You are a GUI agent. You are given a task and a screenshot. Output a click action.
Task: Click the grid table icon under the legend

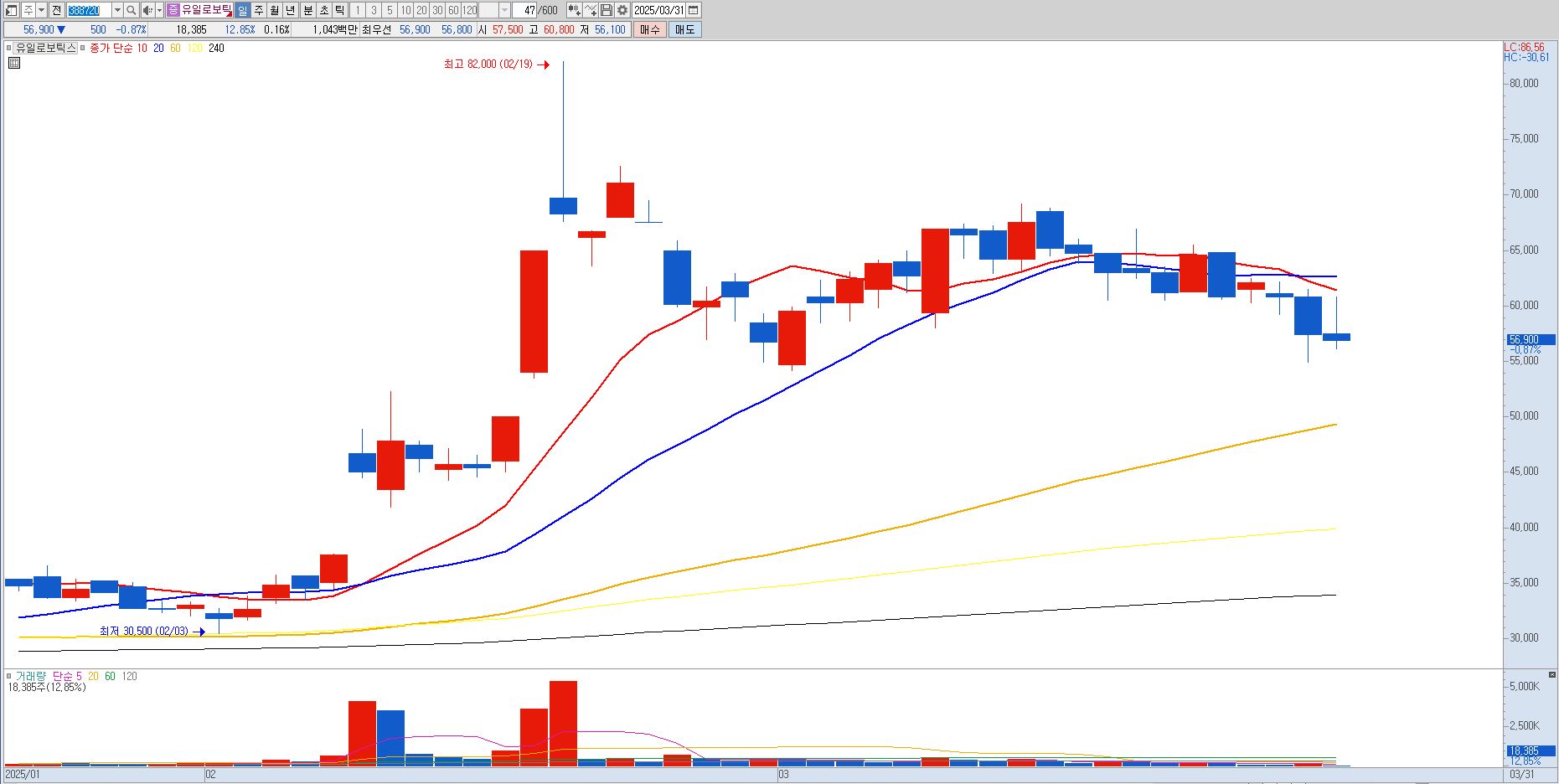pyautogui.click(x=13, y=62)
